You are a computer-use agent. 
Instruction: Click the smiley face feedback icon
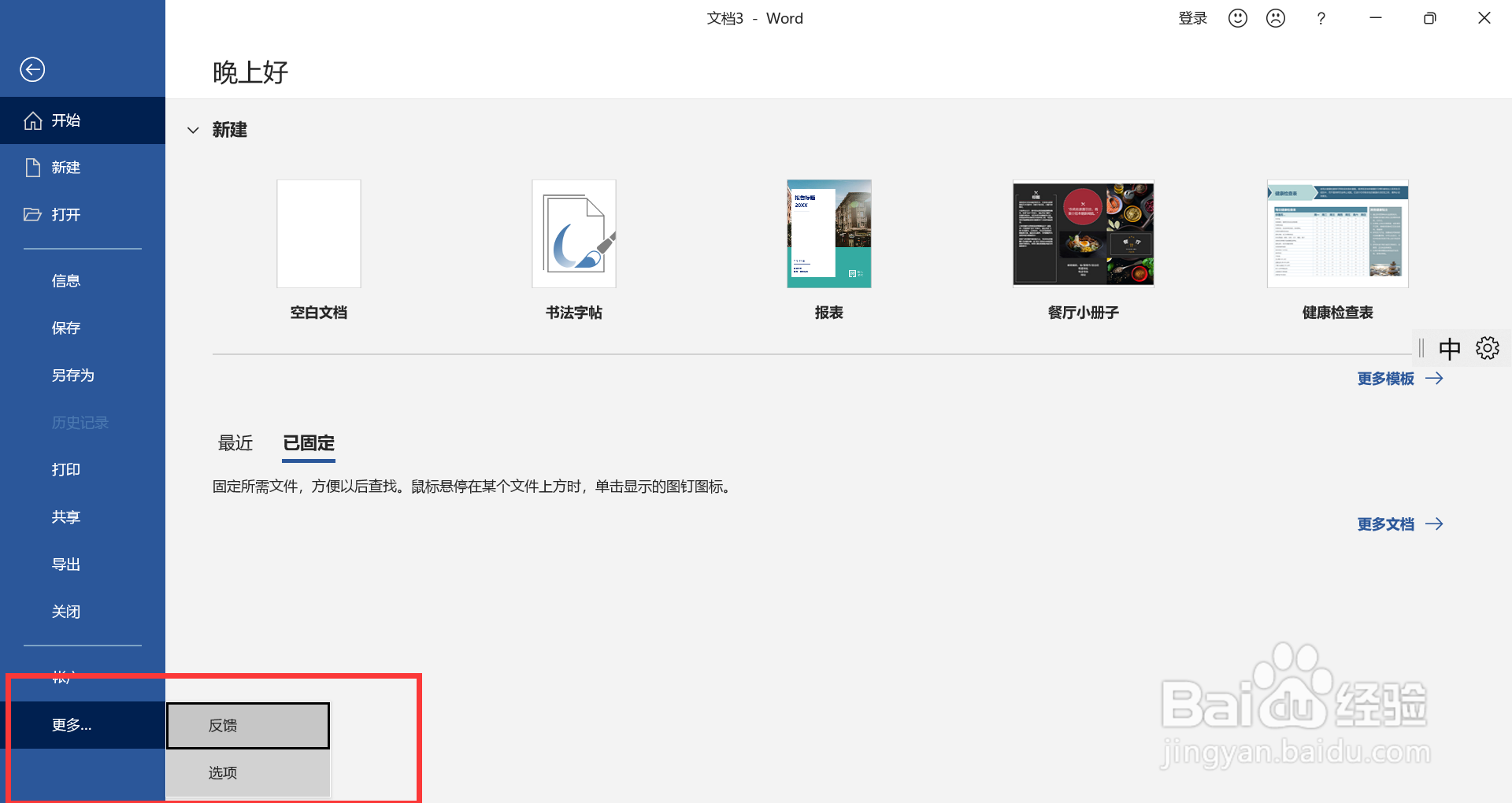(1238, 18)
